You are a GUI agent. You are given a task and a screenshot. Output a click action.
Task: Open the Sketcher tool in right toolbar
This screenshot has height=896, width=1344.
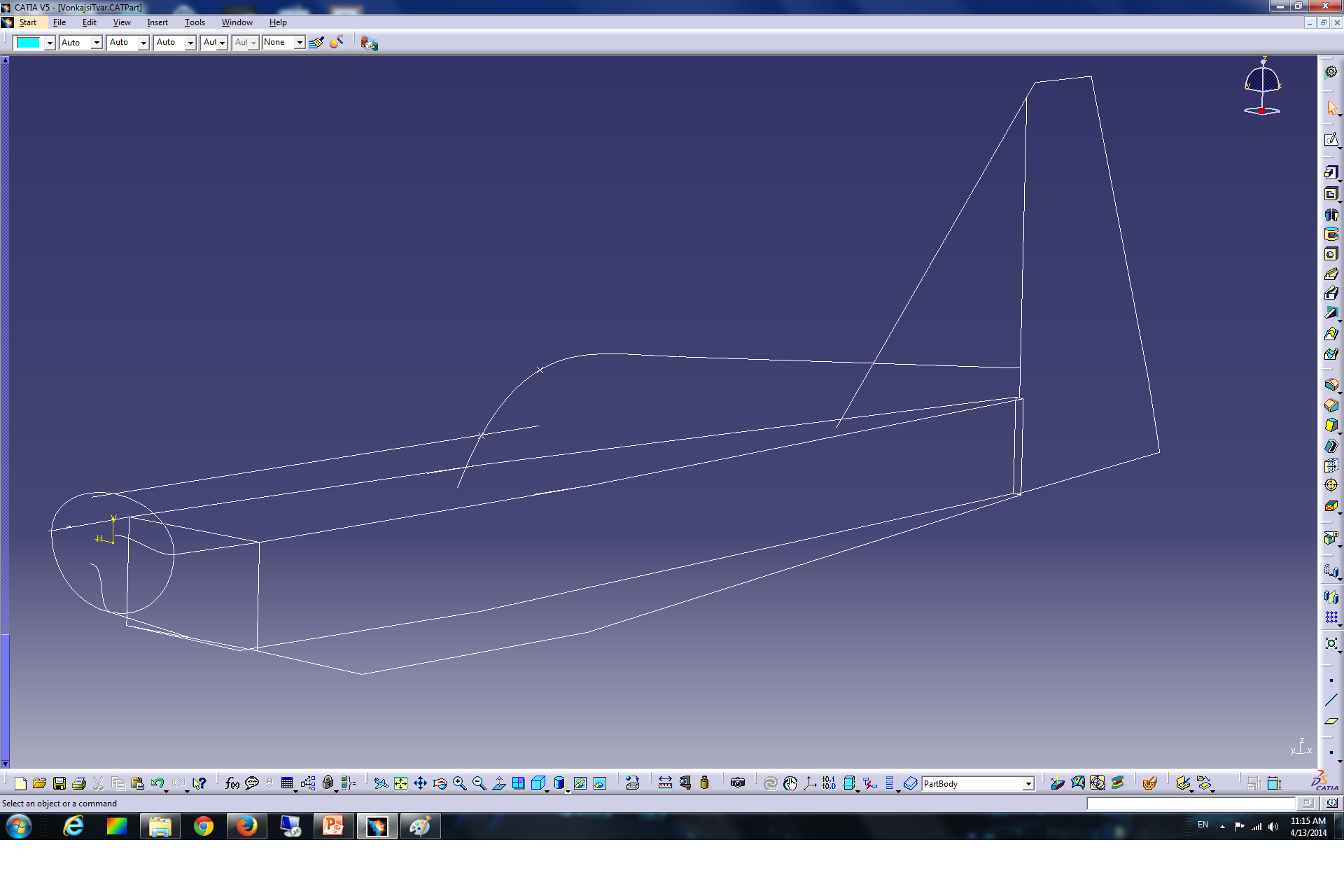[x=1331, y=140]
